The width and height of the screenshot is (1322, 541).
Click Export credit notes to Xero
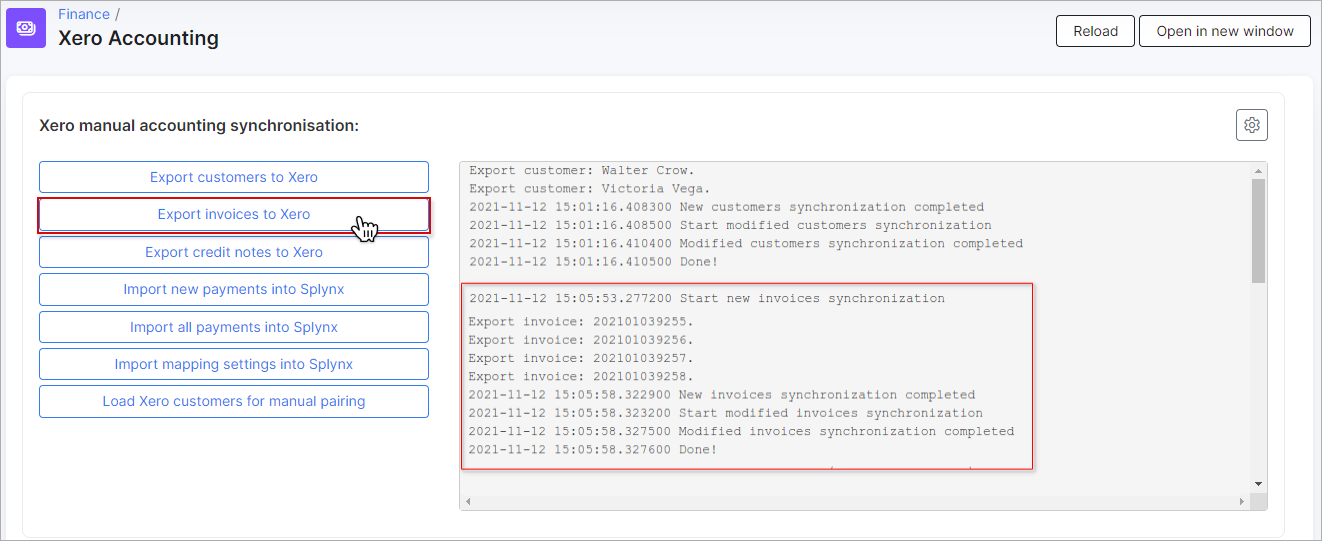[x=234, y=252]
